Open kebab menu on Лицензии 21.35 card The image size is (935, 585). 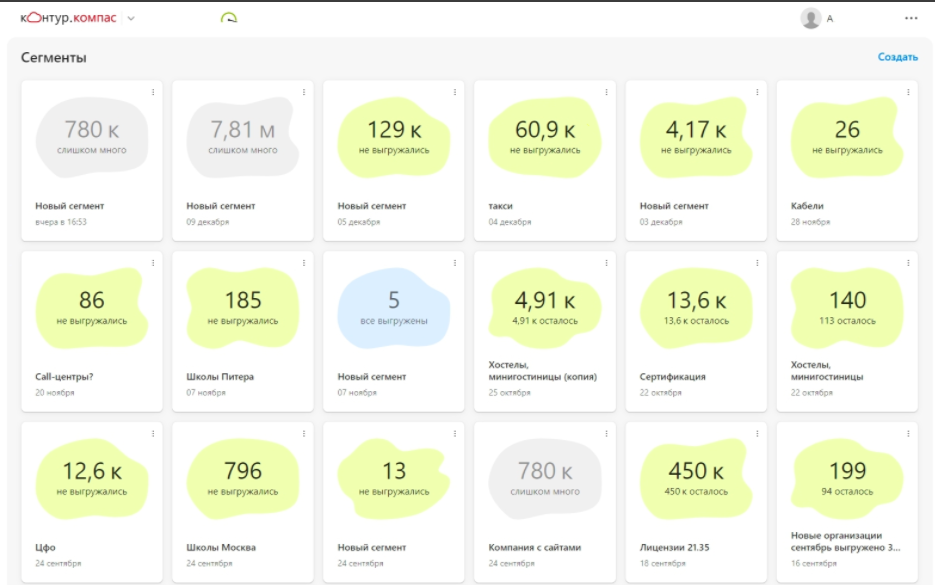(757, 434)
